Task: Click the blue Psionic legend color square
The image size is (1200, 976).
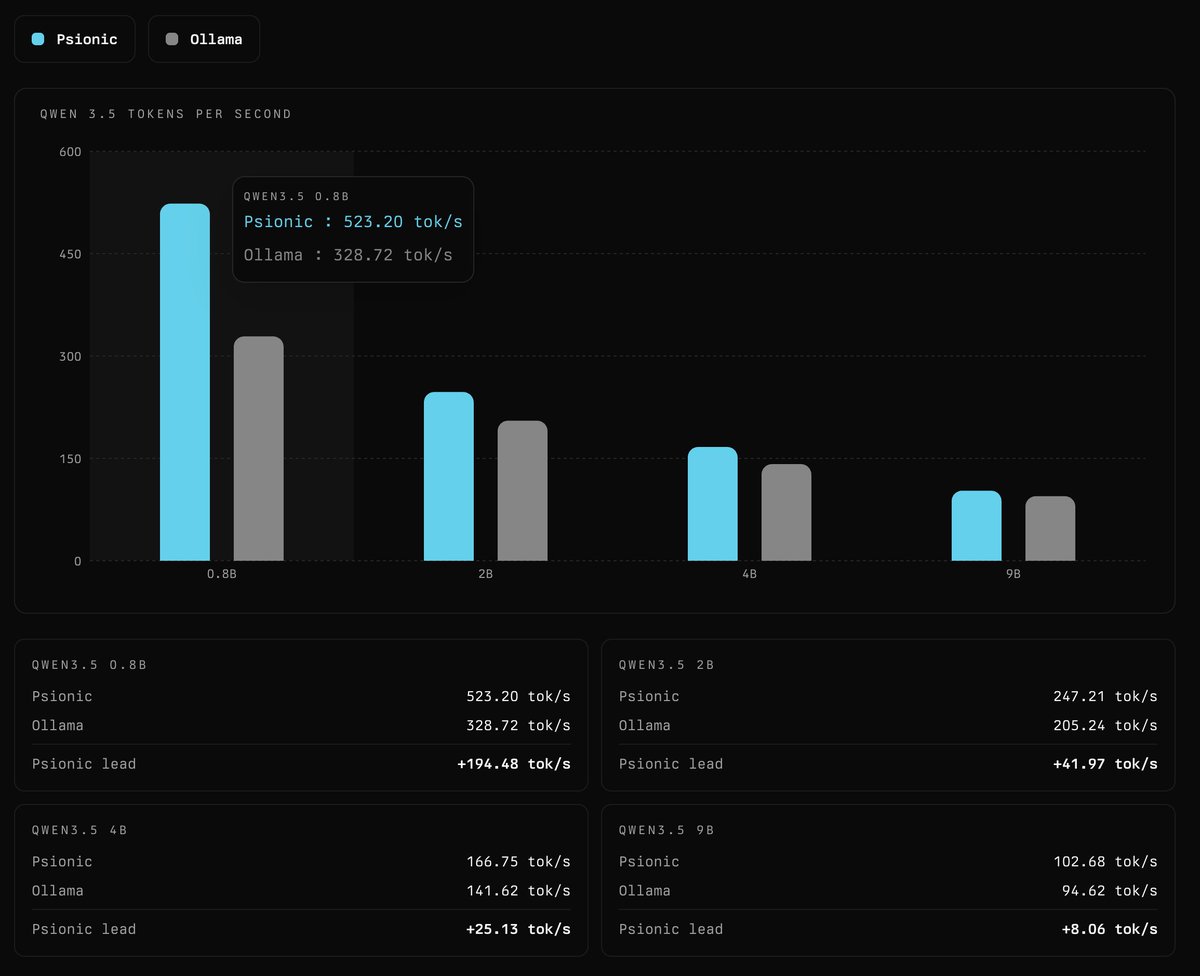Action: tap(38, 39)
